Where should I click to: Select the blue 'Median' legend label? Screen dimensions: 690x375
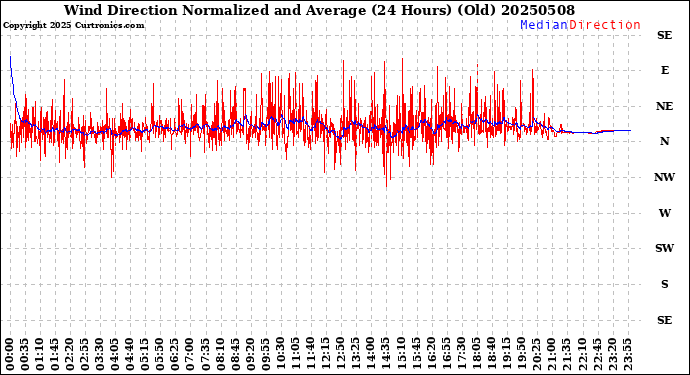(x=544, y=25)
